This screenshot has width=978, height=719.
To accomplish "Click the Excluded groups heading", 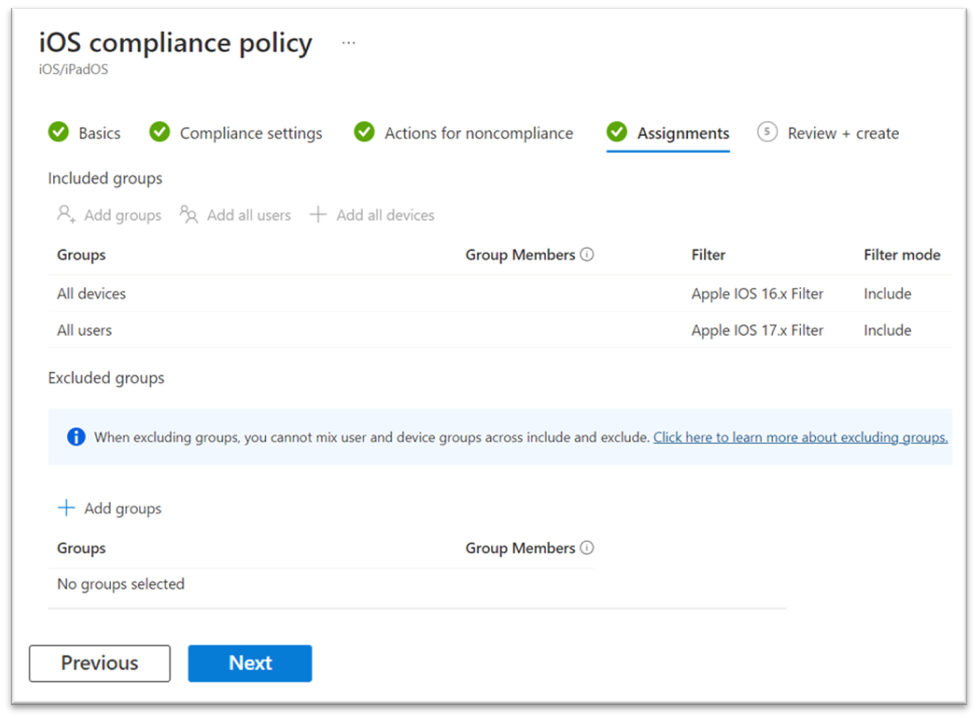I will coord(106,379).
